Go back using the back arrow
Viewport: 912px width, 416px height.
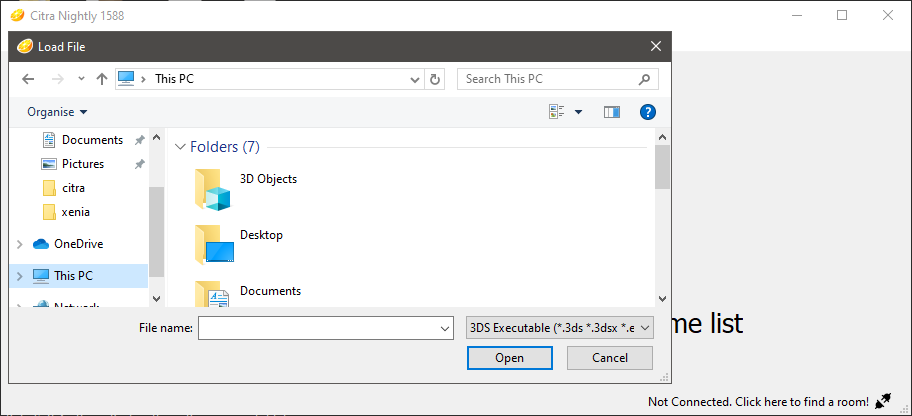point(28,79)
